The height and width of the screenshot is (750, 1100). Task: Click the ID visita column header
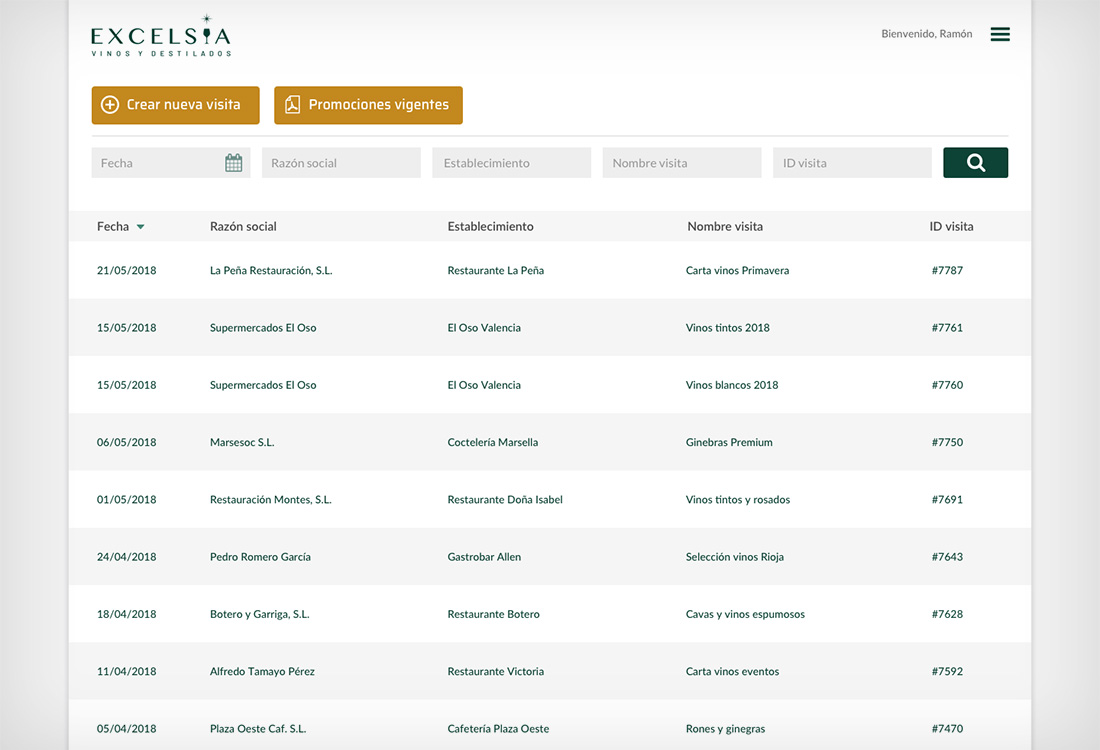tap(951, 227)
